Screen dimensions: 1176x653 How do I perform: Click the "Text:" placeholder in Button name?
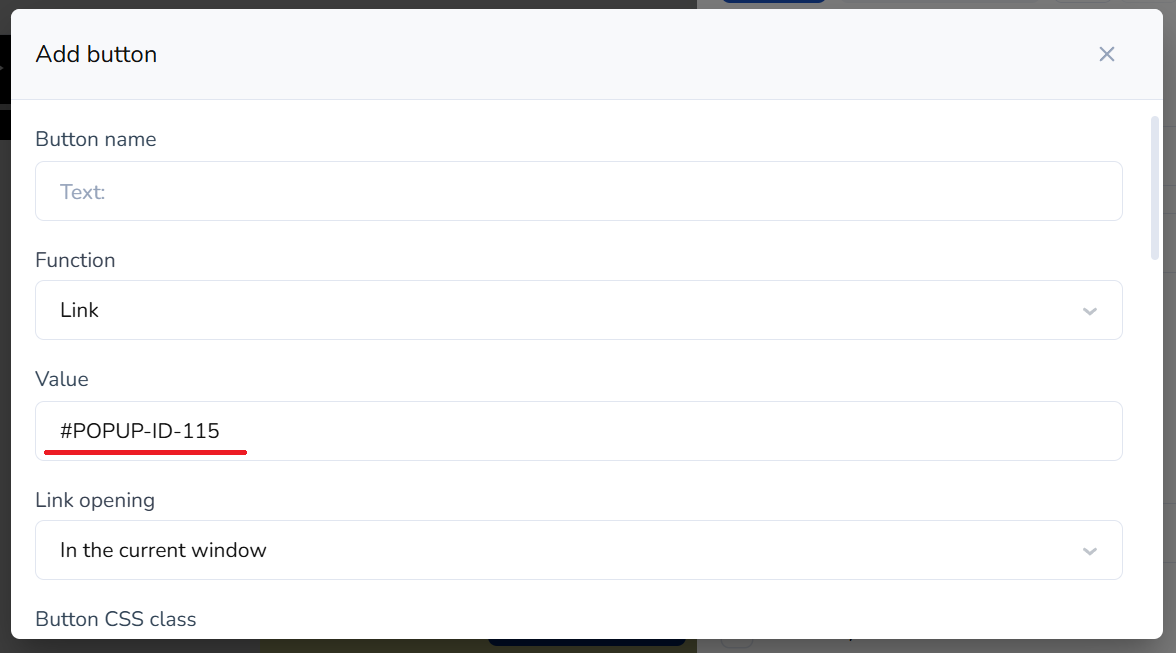point(83,192)
